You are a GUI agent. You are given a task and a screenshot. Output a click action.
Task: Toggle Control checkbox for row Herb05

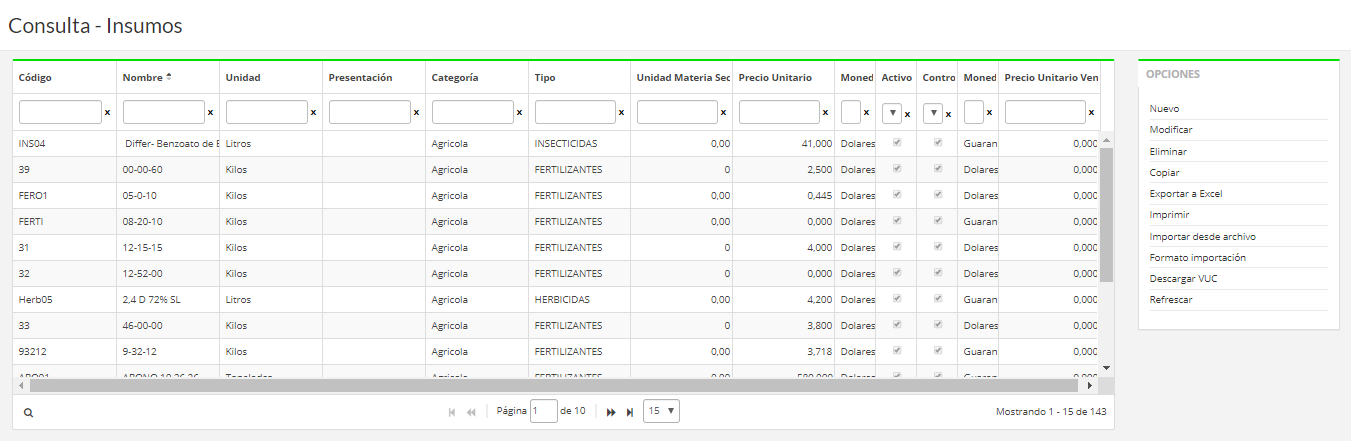tap(938, 299)
